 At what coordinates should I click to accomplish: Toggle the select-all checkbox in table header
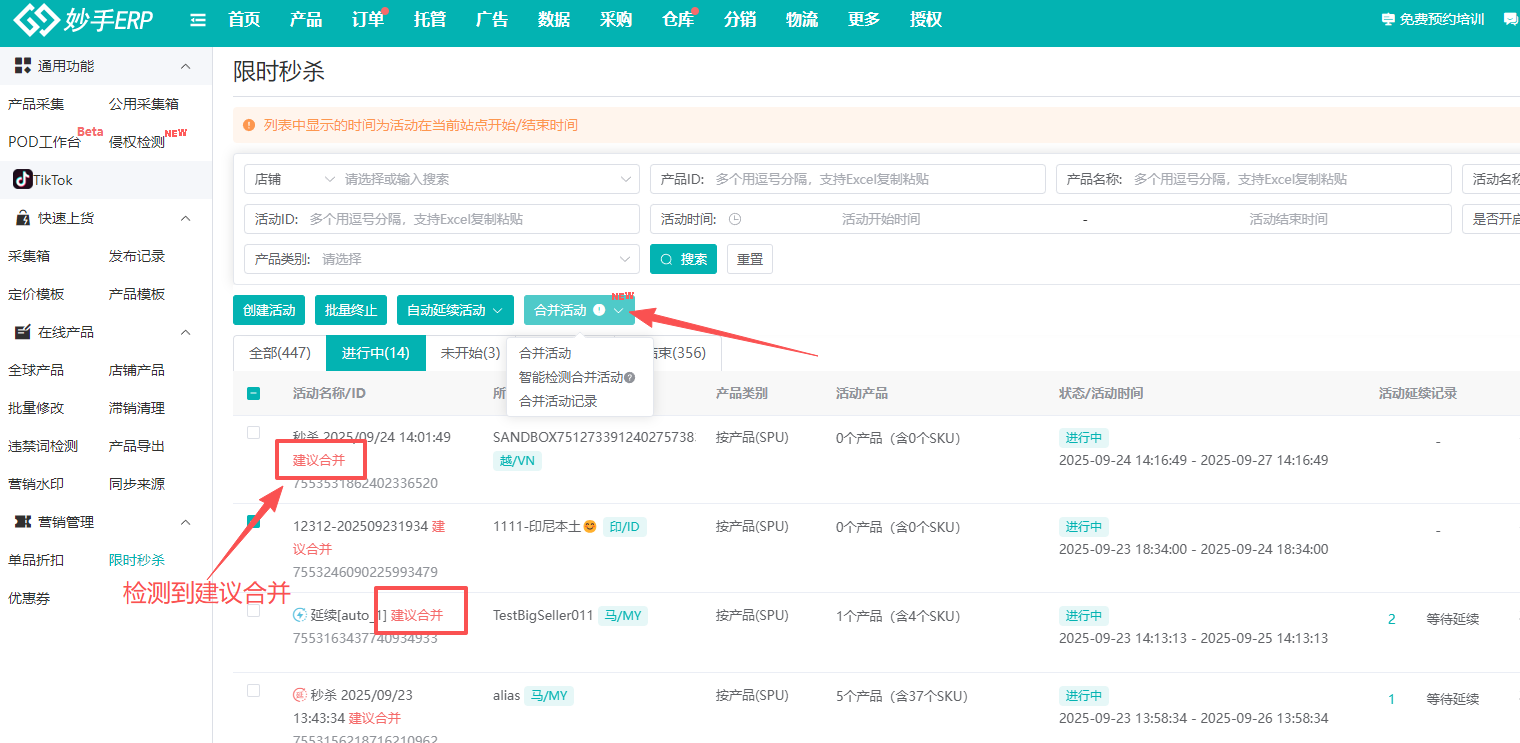click(253, 394)
